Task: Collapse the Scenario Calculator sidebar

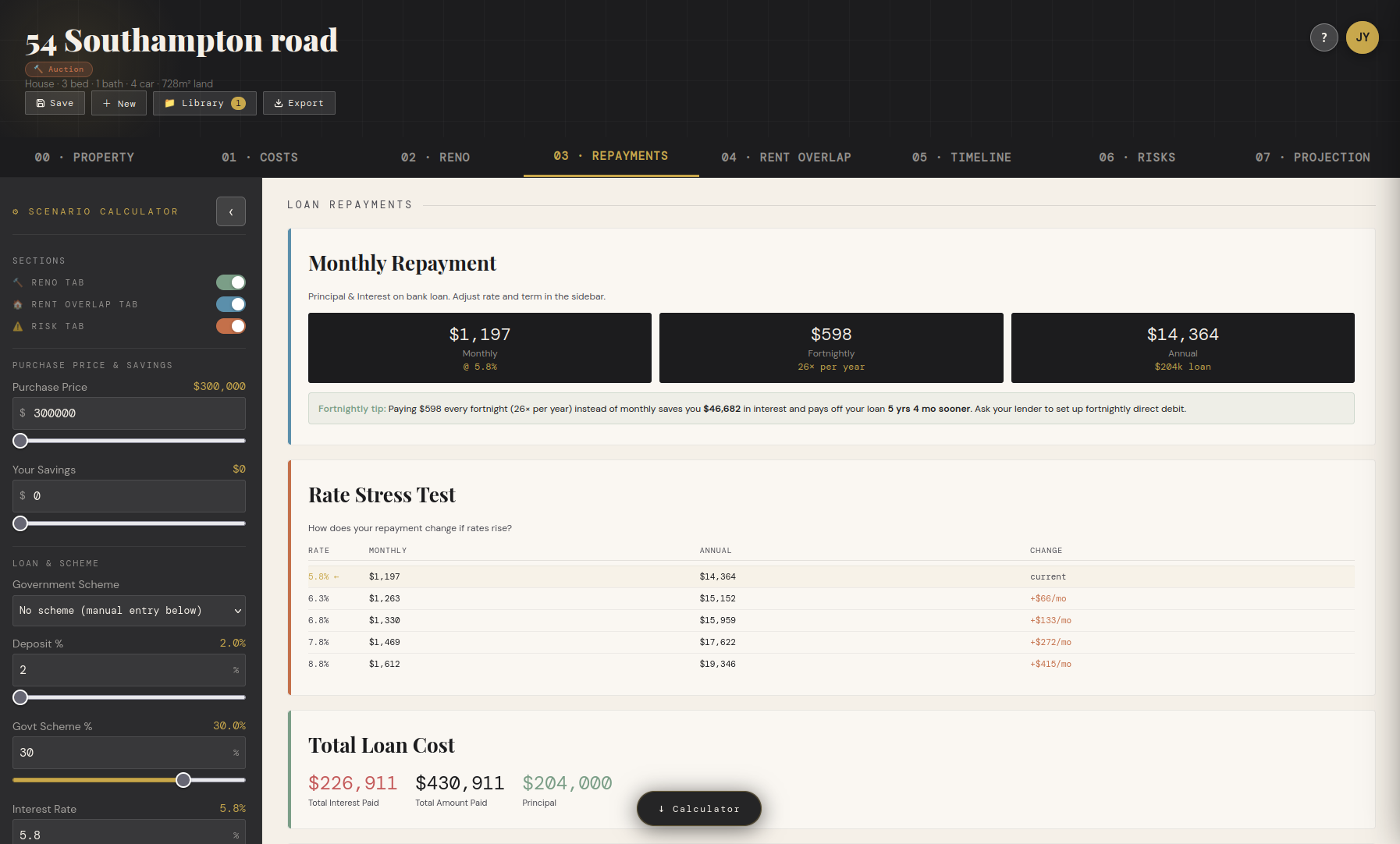Action: coord(231,211)
